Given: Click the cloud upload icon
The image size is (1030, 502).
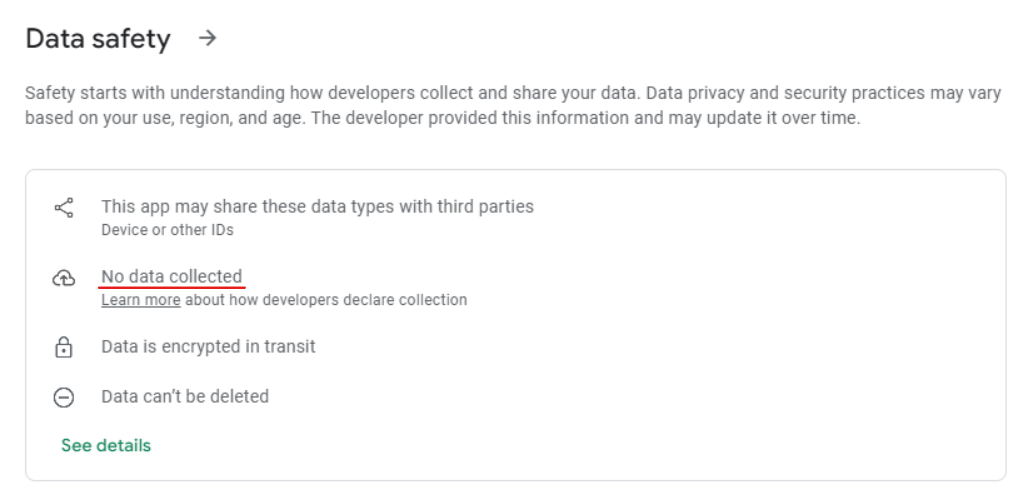Looking at the screenshot, I should point(64,278).
